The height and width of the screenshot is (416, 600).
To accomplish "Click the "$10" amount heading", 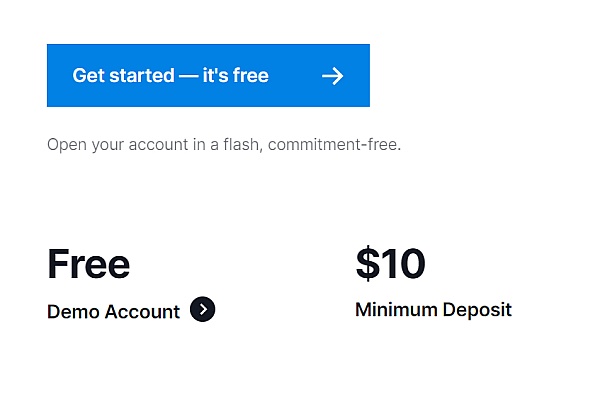I will (390, 263).
